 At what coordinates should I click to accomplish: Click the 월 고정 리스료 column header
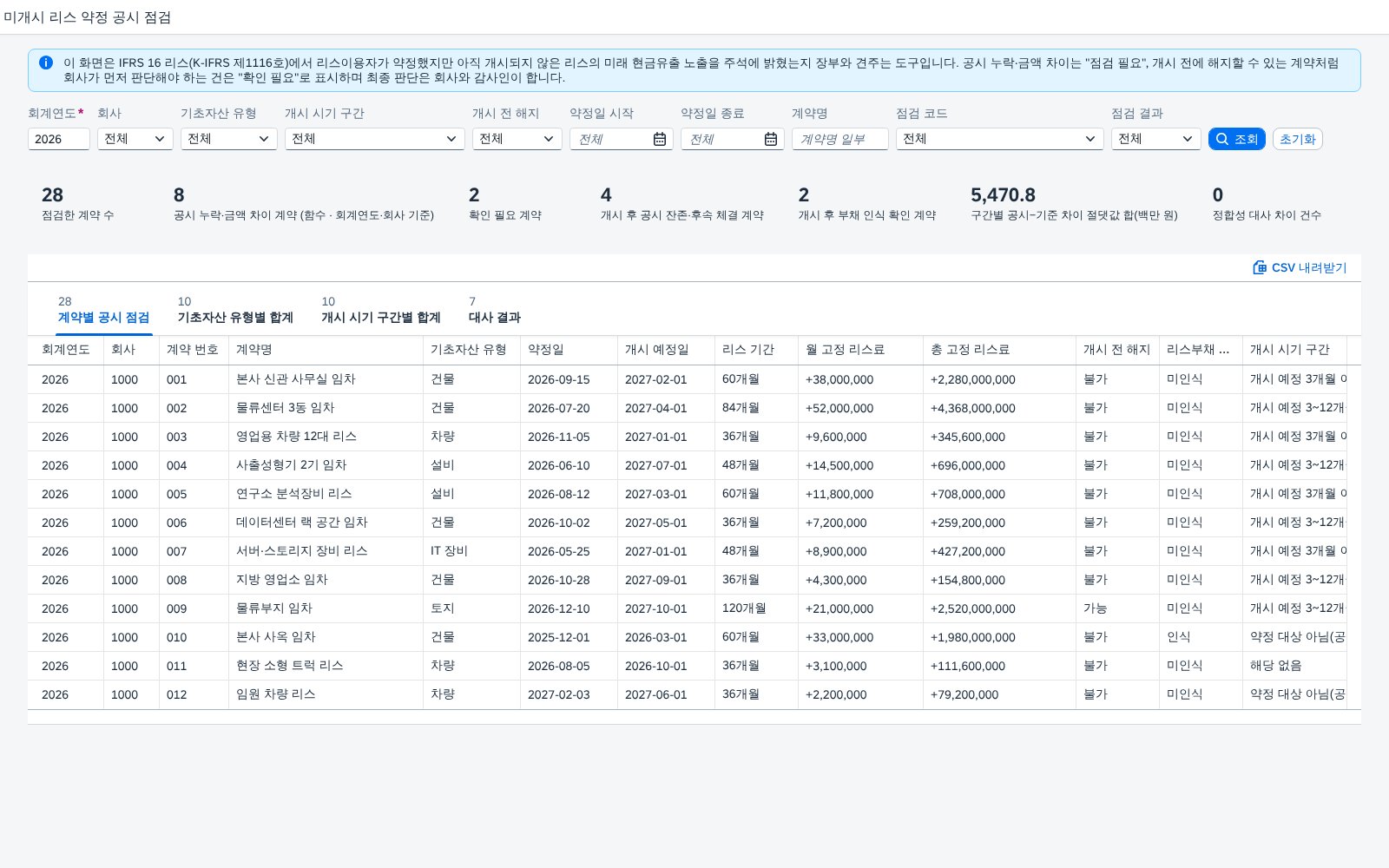(x=861, y=350)
